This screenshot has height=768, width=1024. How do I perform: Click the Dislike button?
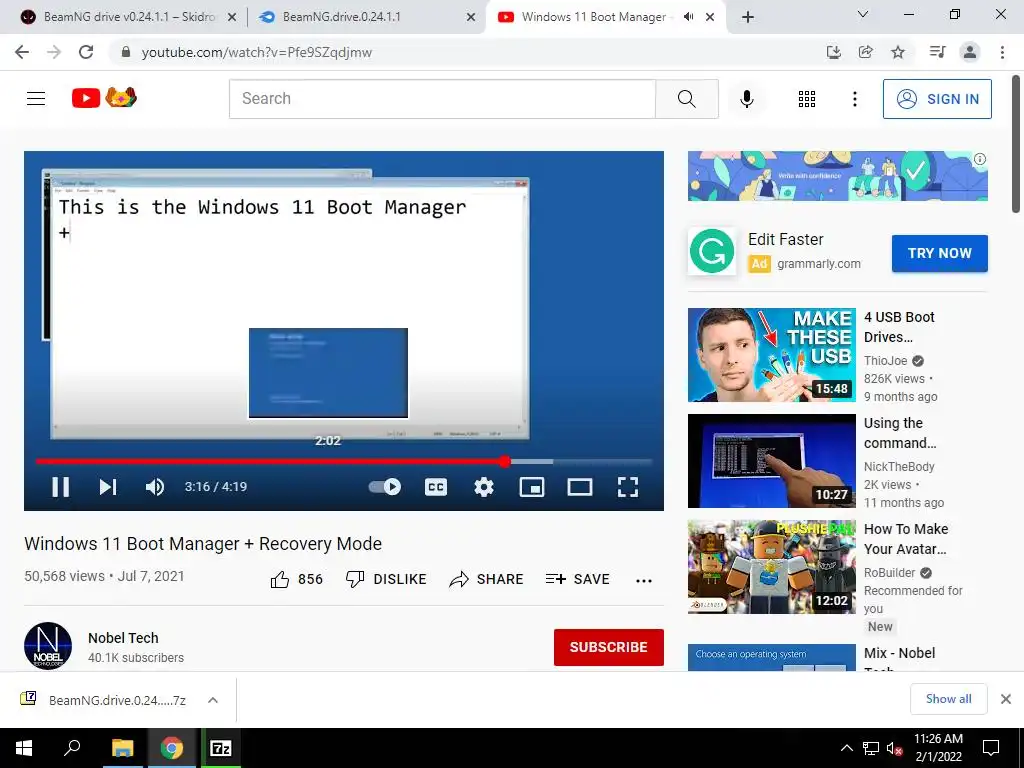tap(386, 579)
